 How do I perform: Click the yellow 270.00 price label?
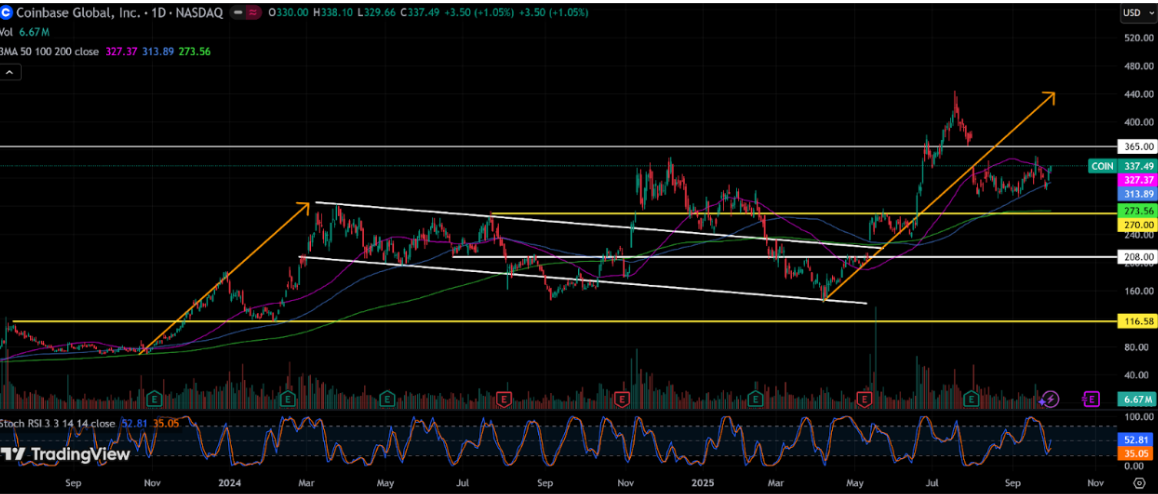point(1135,226)
